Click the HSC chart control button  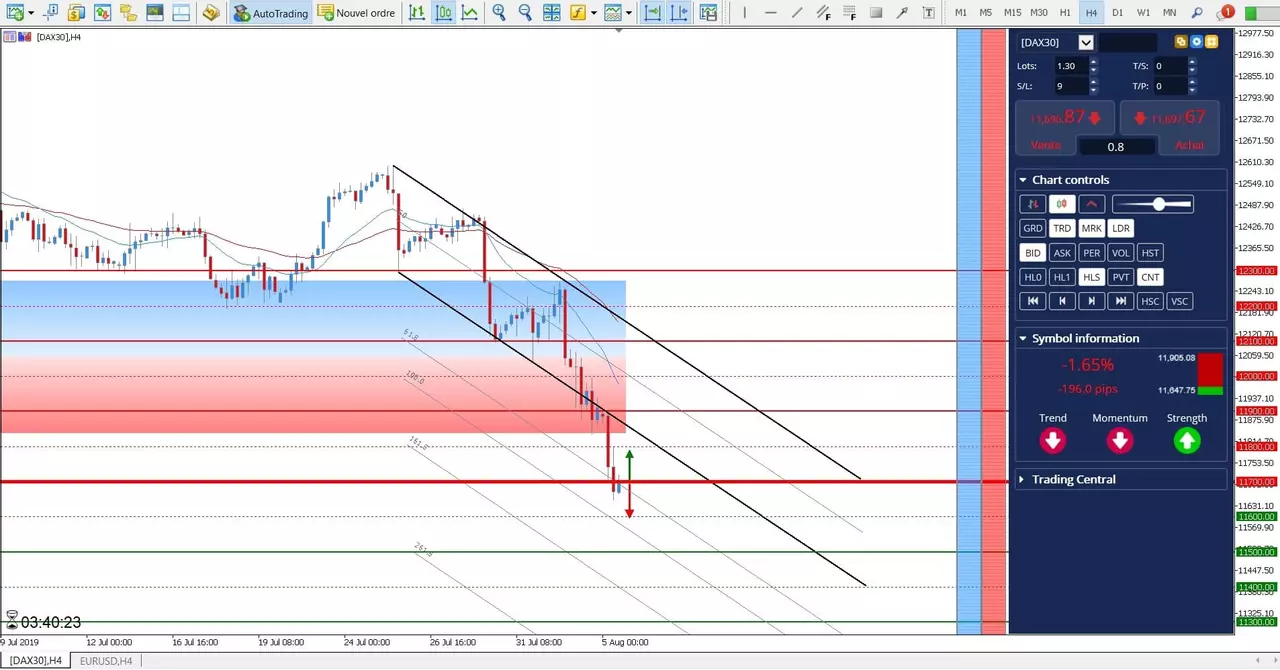point(1150,301)
